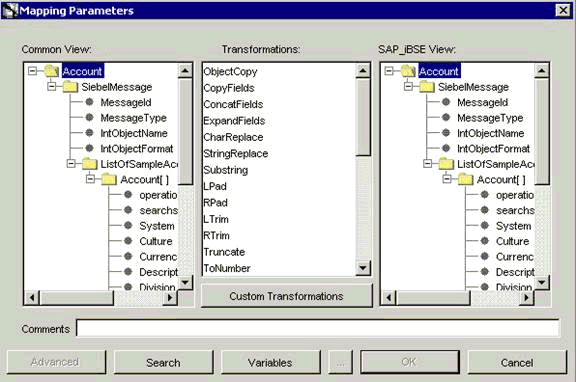The width and height of the screenshot is (576, 382).
Task: Select System field in Common View
Action: click(157, 226)
